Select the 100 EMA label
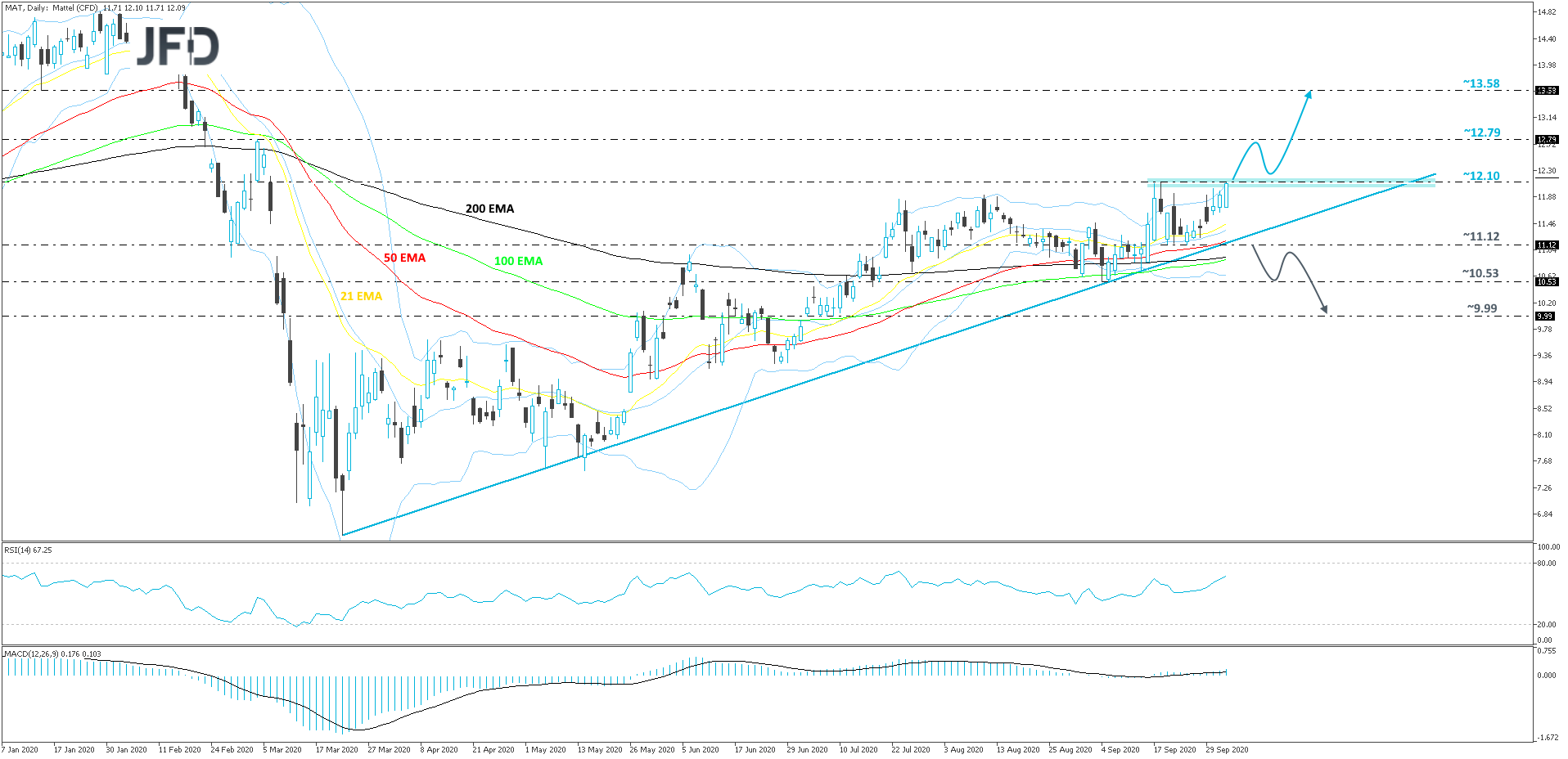The width and height of the screenshot is (1568, 759). click(x=517, y=261)
